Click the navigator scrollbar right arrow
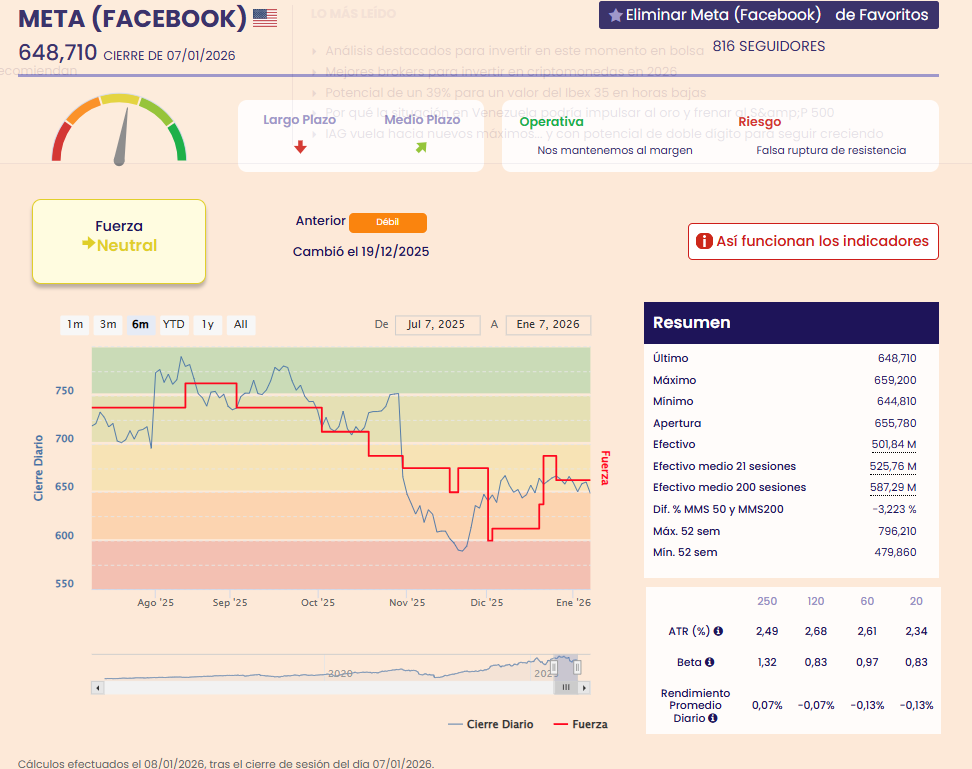Image resolution: width=972 pixels, height=769 pixels. click(584, 687)
